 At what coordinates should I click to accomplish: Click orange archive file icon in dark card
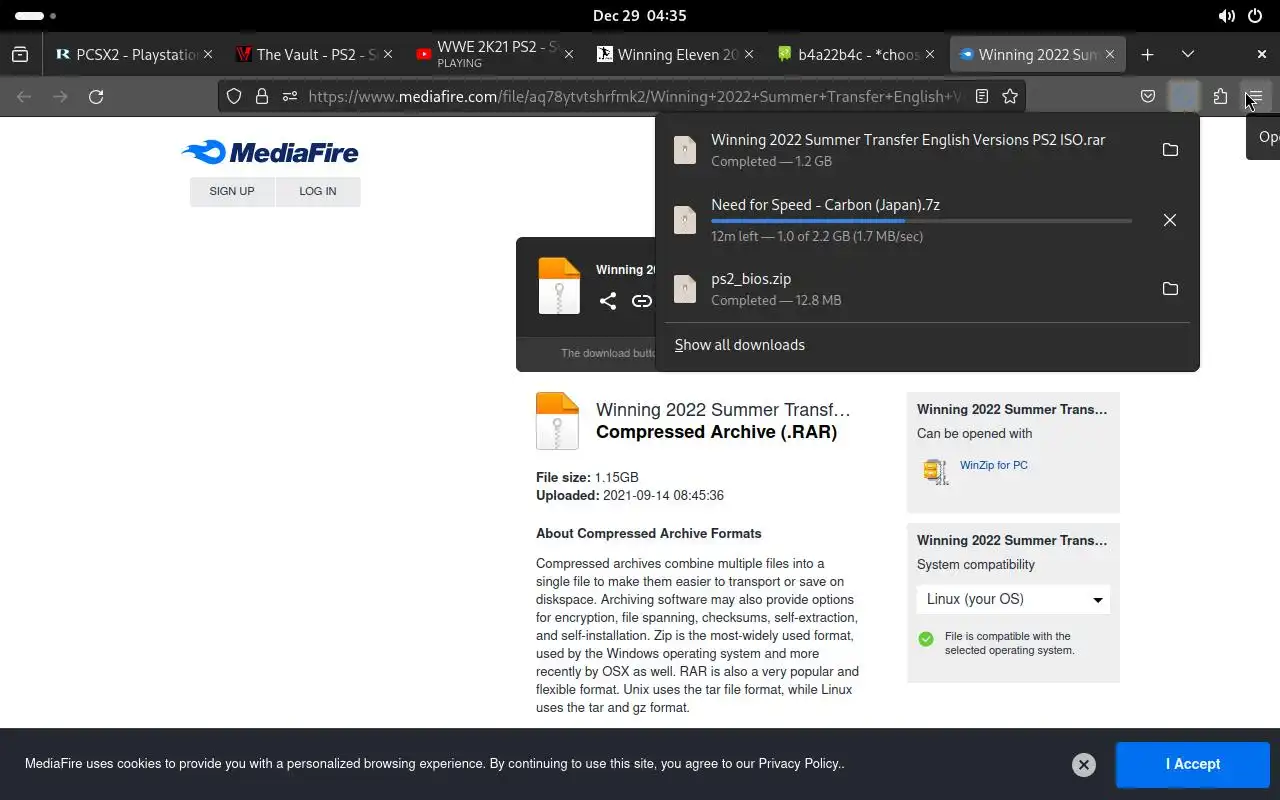point(559,286)
